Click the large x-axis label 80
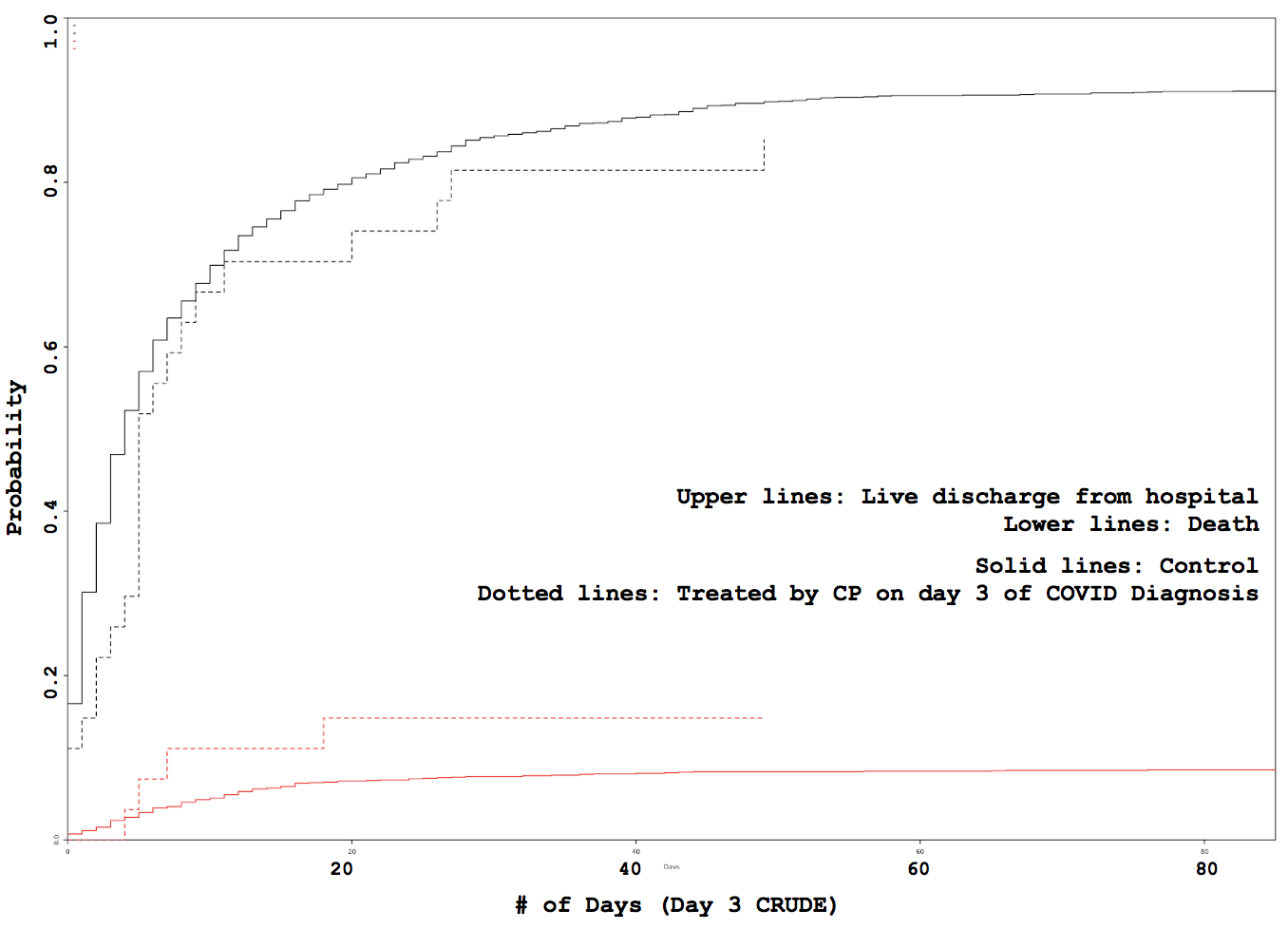The height and width of the screenshot is (929, 1288). pos(1206,868)
